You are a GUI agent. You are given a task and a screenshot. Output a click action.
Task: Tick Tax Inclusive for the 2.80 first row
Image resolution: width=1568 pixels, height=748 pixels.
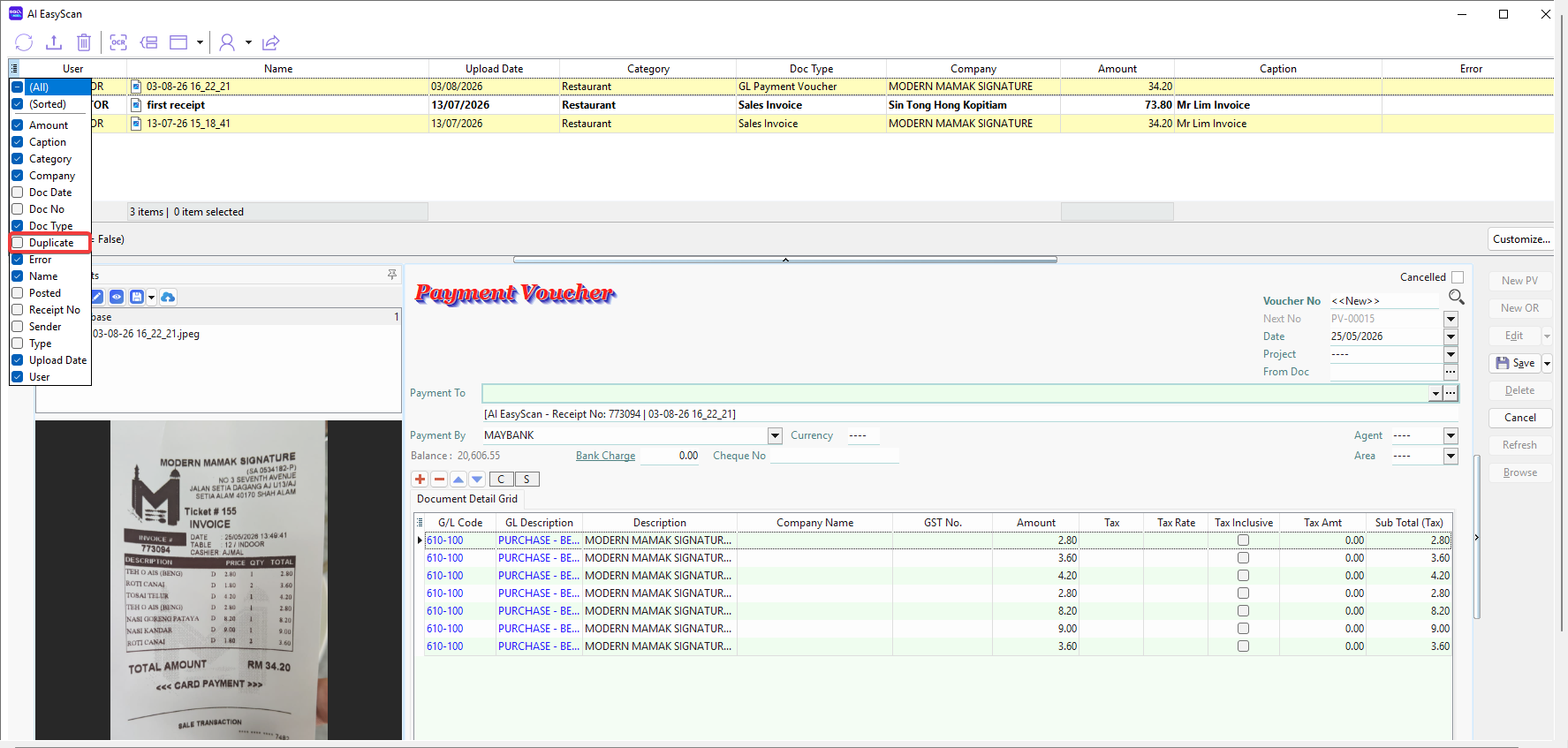click(1243, 540)
